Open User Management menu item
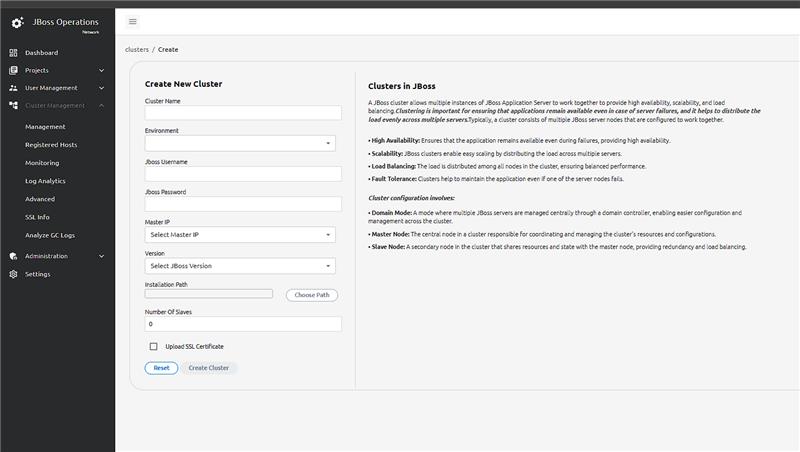Viewport: 800px width, 452px height. click(x=51, y=88)
